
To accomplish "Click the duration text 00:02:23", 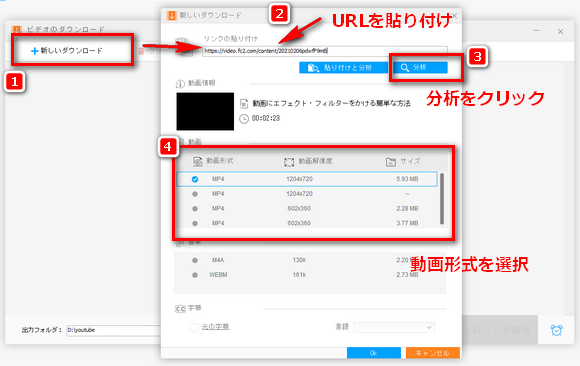I will click(266, 118).
